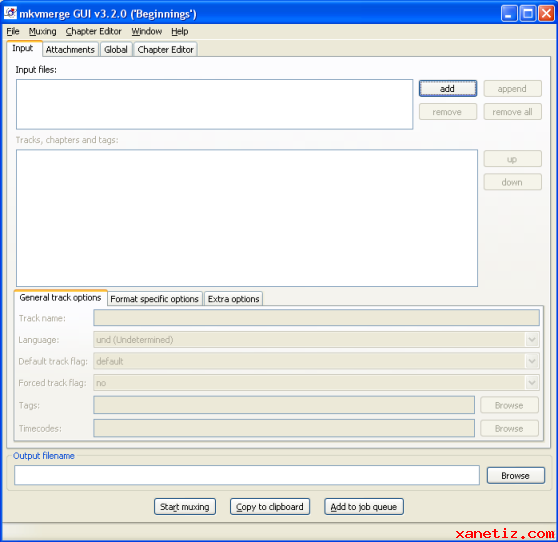The height and width of the screenshot is (542, 558).
Task: Click the Output filename text field
Action: coord(247,475)
